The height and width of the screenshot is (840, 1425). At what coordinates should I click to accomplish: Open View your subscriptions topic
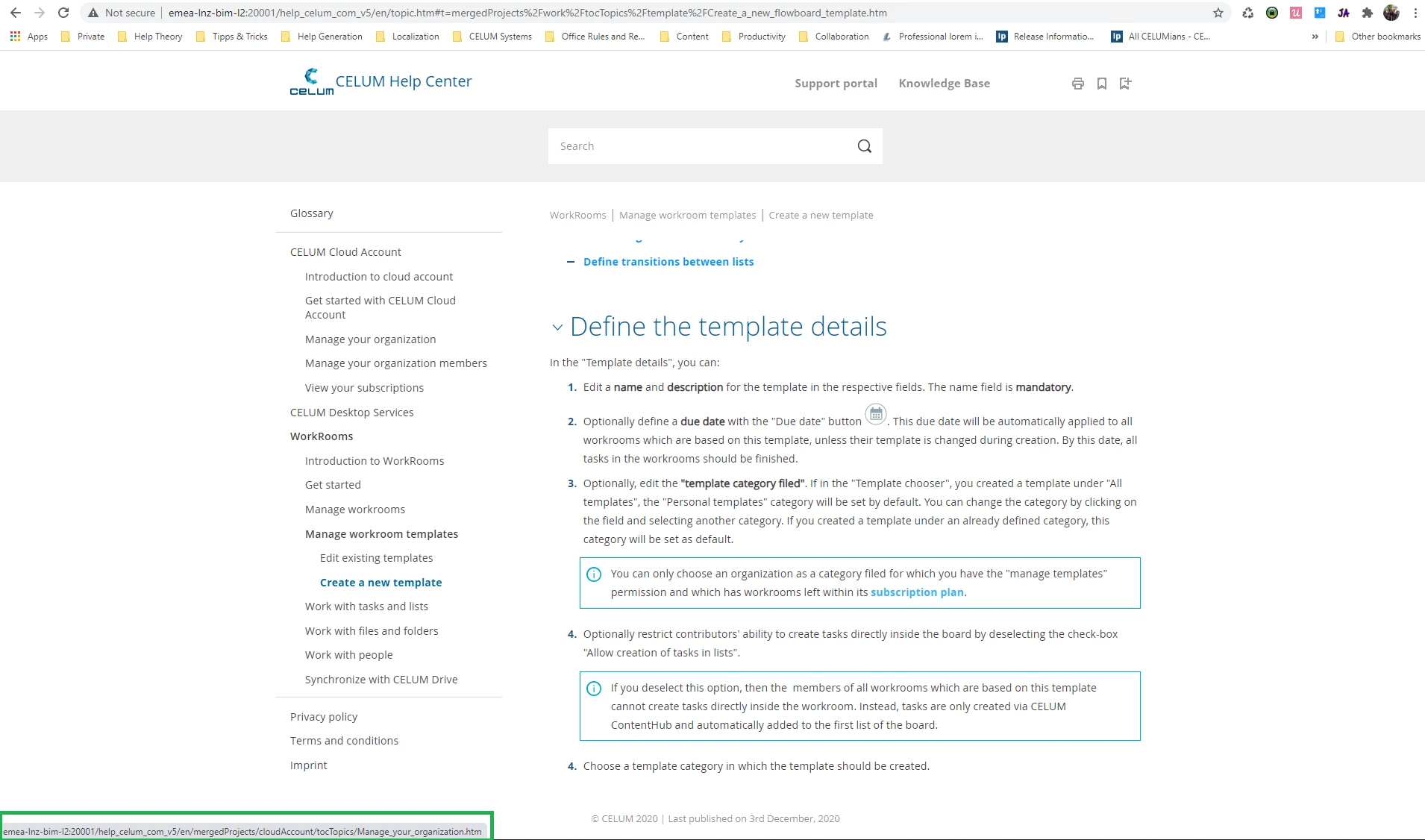coord(364,388)
